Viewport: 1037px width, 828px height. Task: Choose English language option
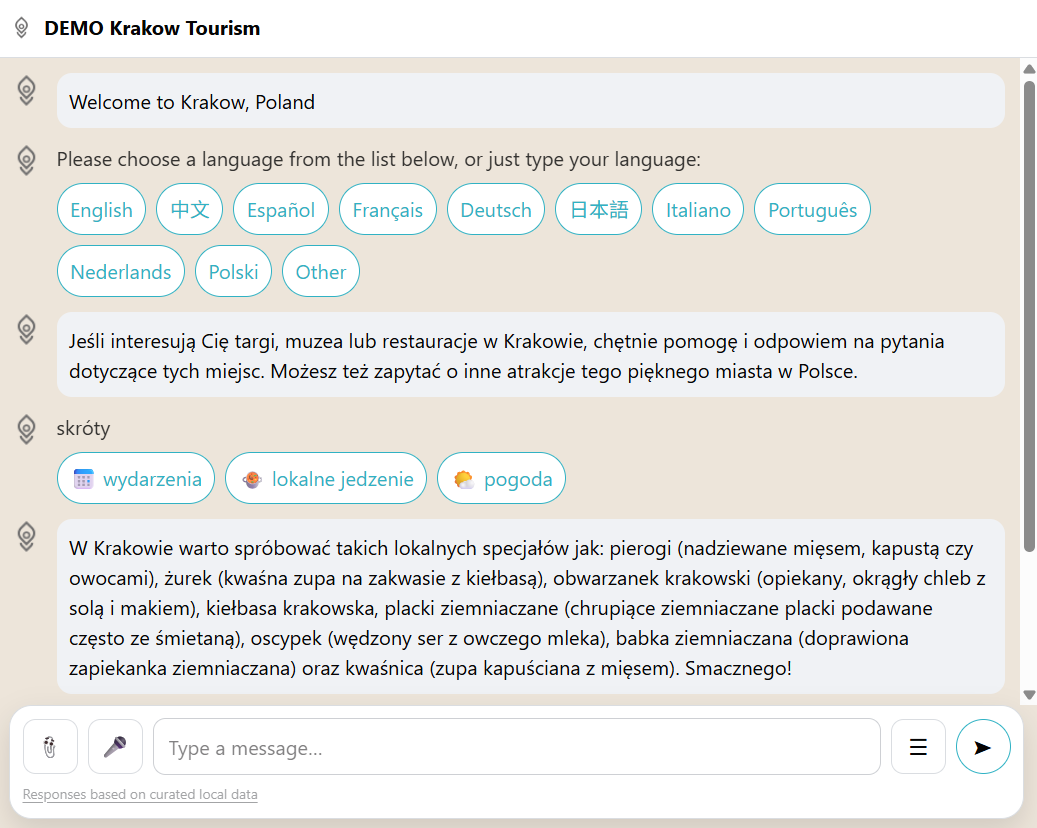[101, 210]
